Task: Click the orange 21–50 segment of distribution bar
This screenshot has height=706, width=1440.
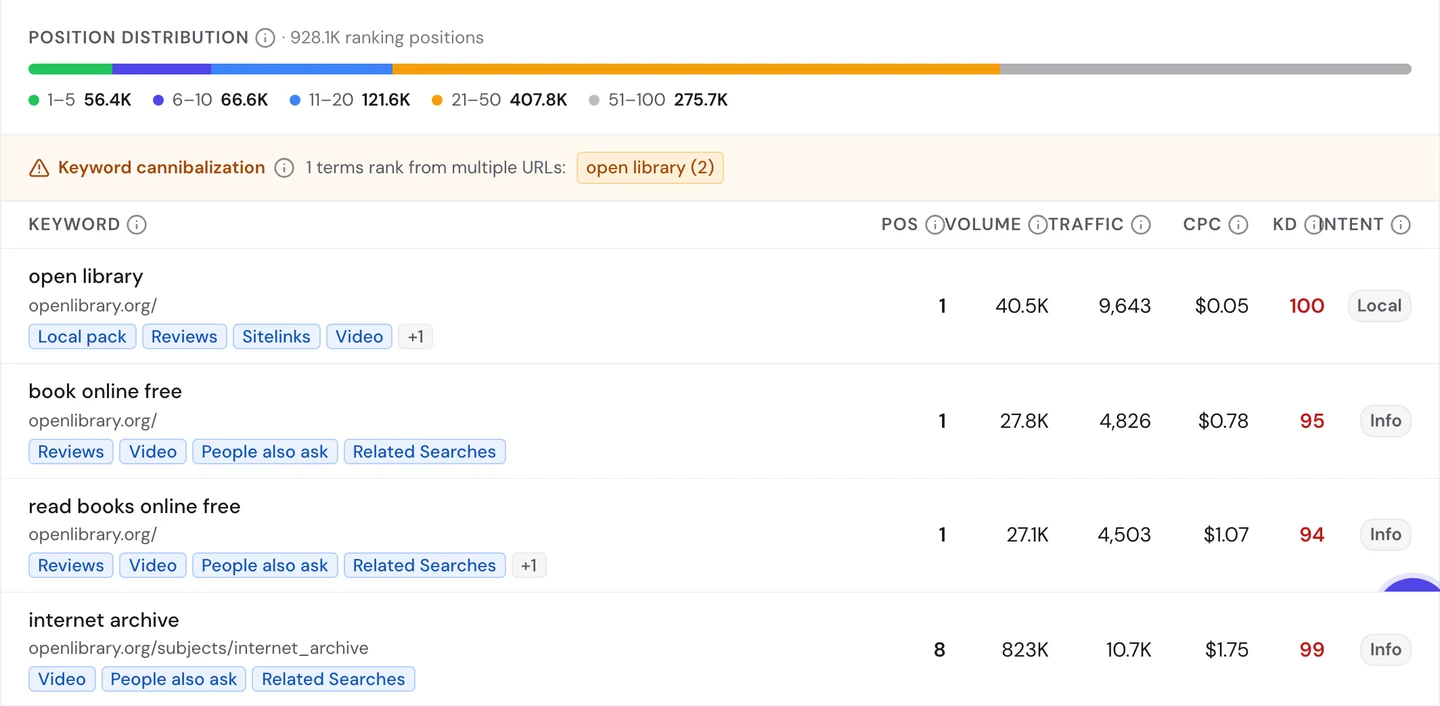Action: (696, 69)
